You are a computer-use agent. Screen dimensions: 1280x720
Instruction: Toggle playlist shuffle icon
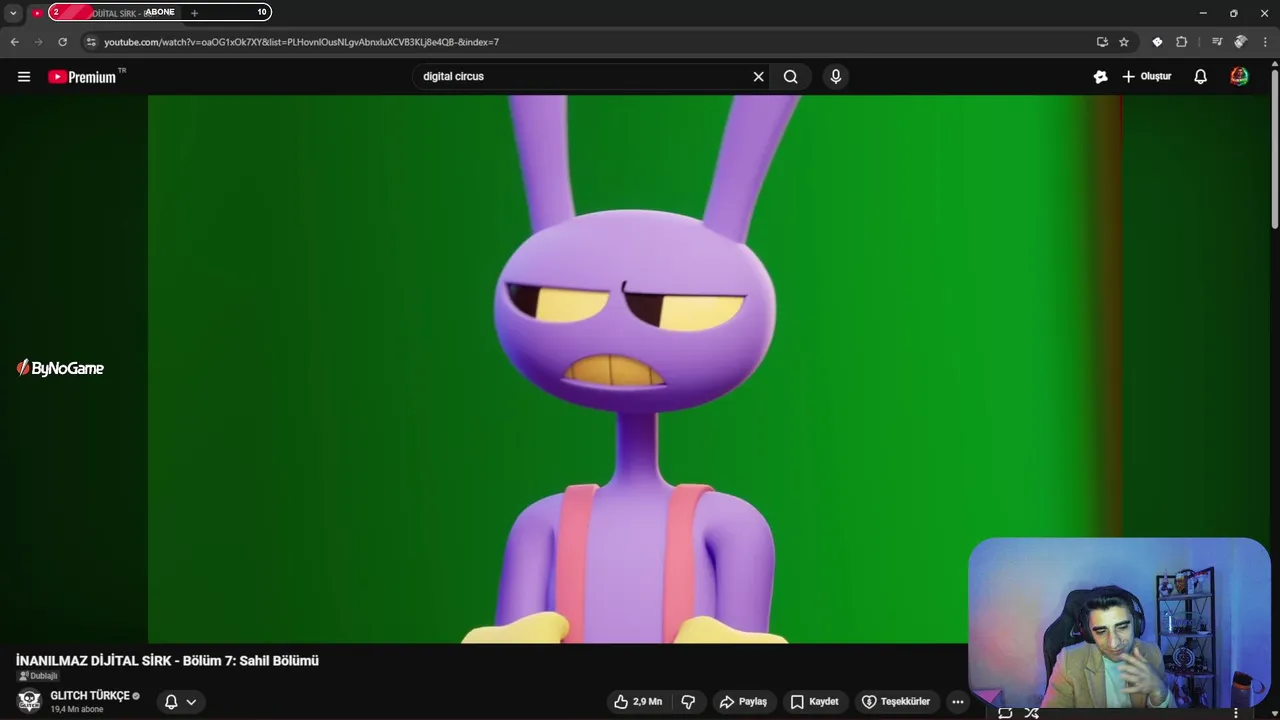coord(1031,713)
